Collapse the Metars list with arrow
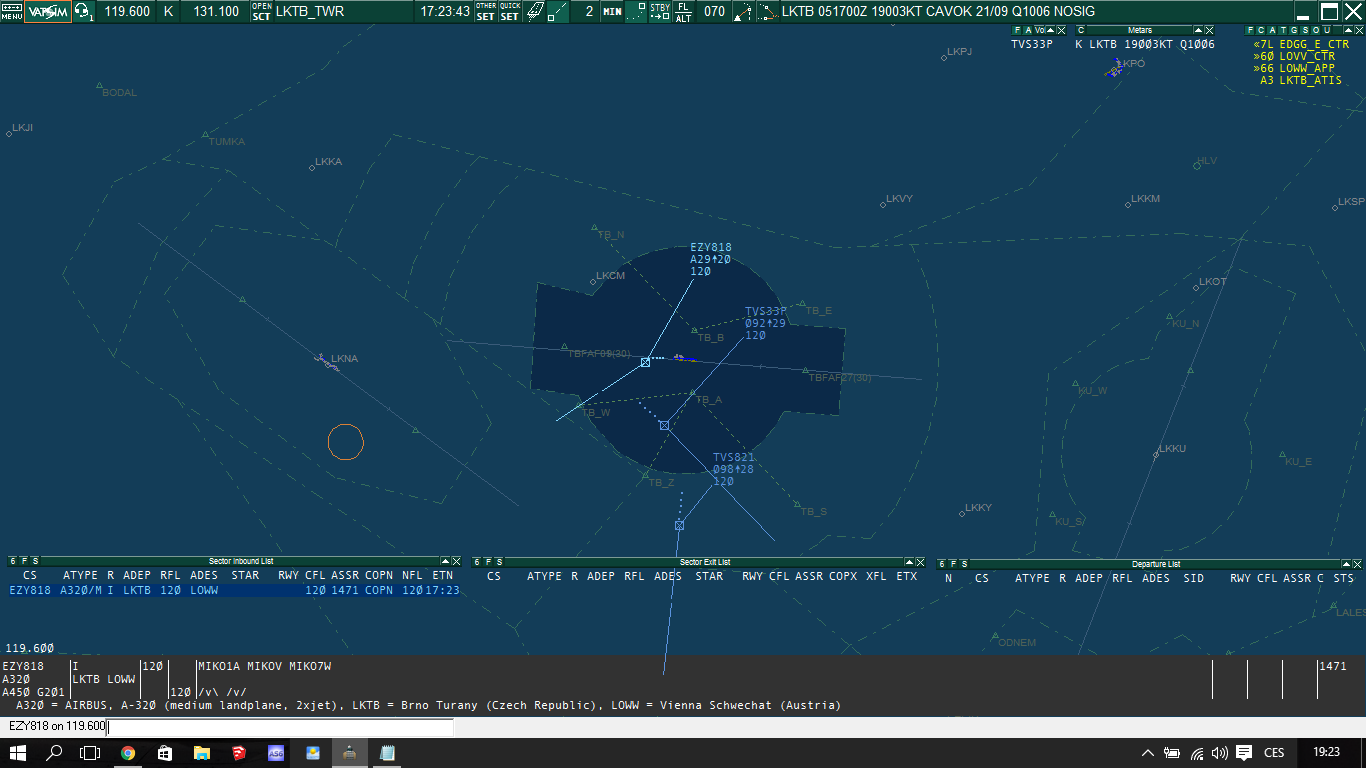Viewport: 1366px width, 768px height. (1198, 30)
